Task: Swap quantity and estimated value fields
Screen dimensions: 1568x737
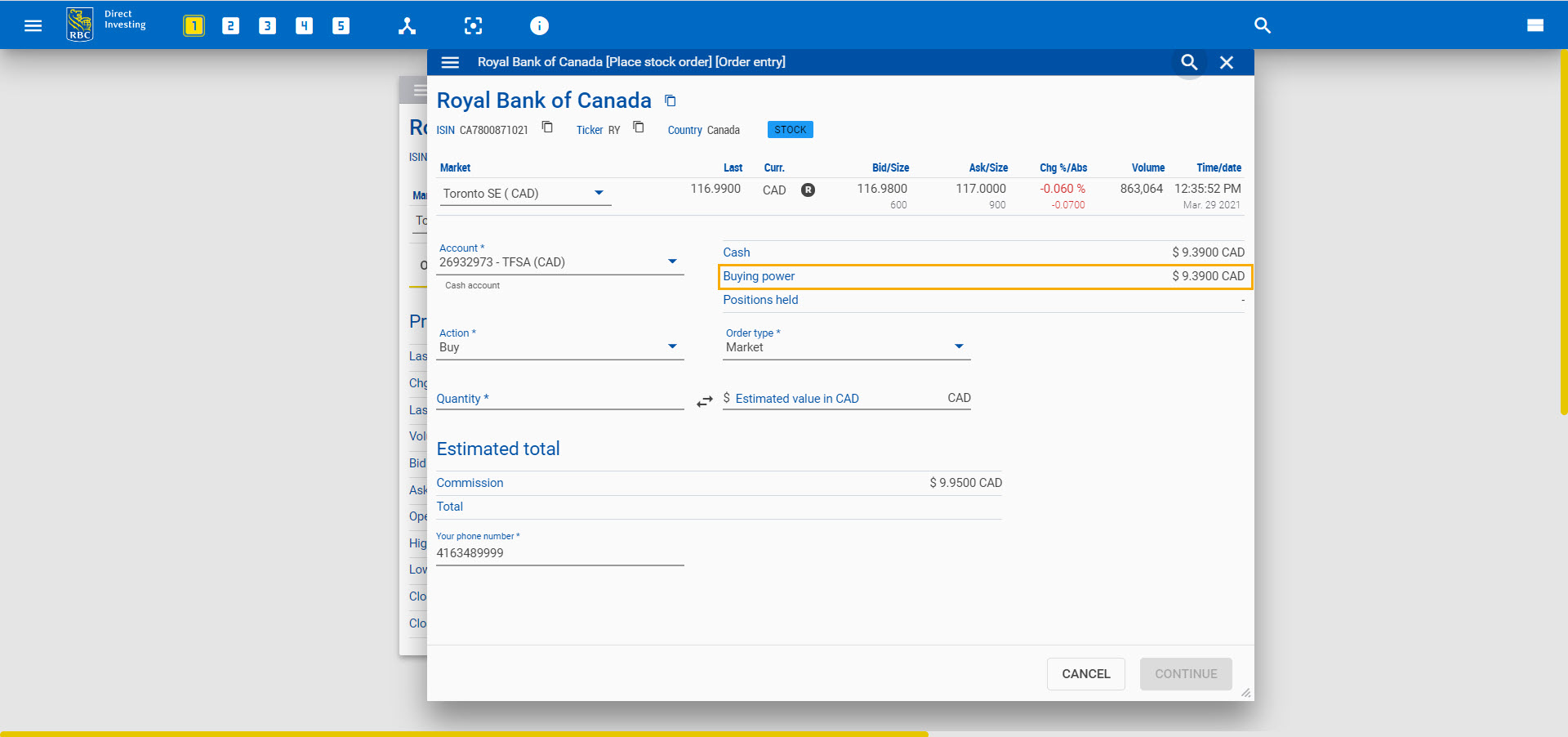Action: point(704,401)
